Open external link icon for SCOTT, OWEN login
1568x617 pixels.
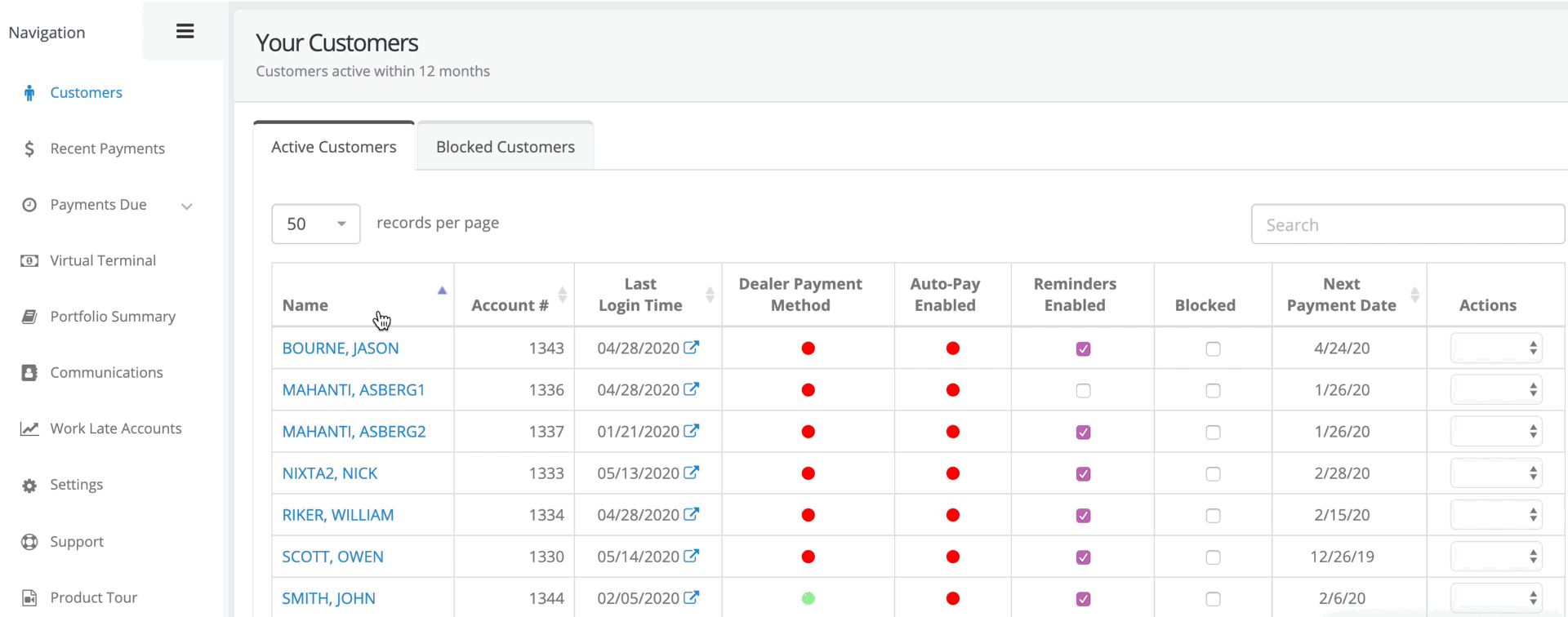pyautogui.click(x=691, y=556)
